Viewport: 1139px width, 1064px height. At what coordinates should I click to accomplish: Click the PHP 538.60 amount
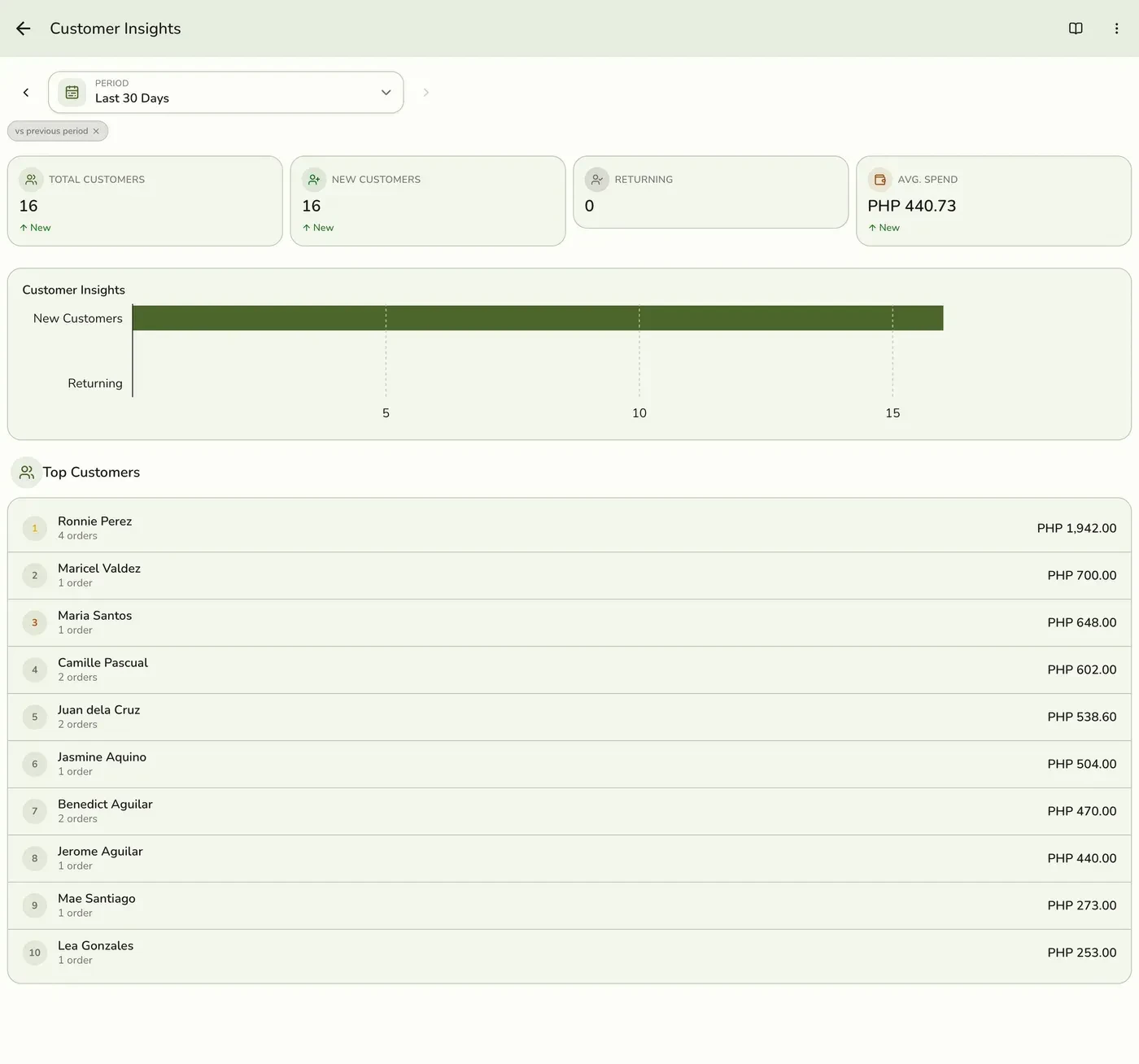1082,717
